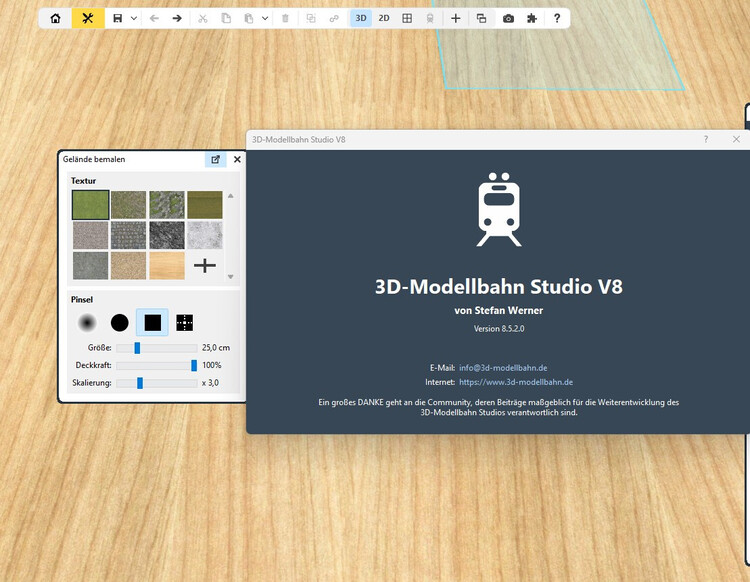
Task: Add new object with plus icon
Action: pos(456,19)
